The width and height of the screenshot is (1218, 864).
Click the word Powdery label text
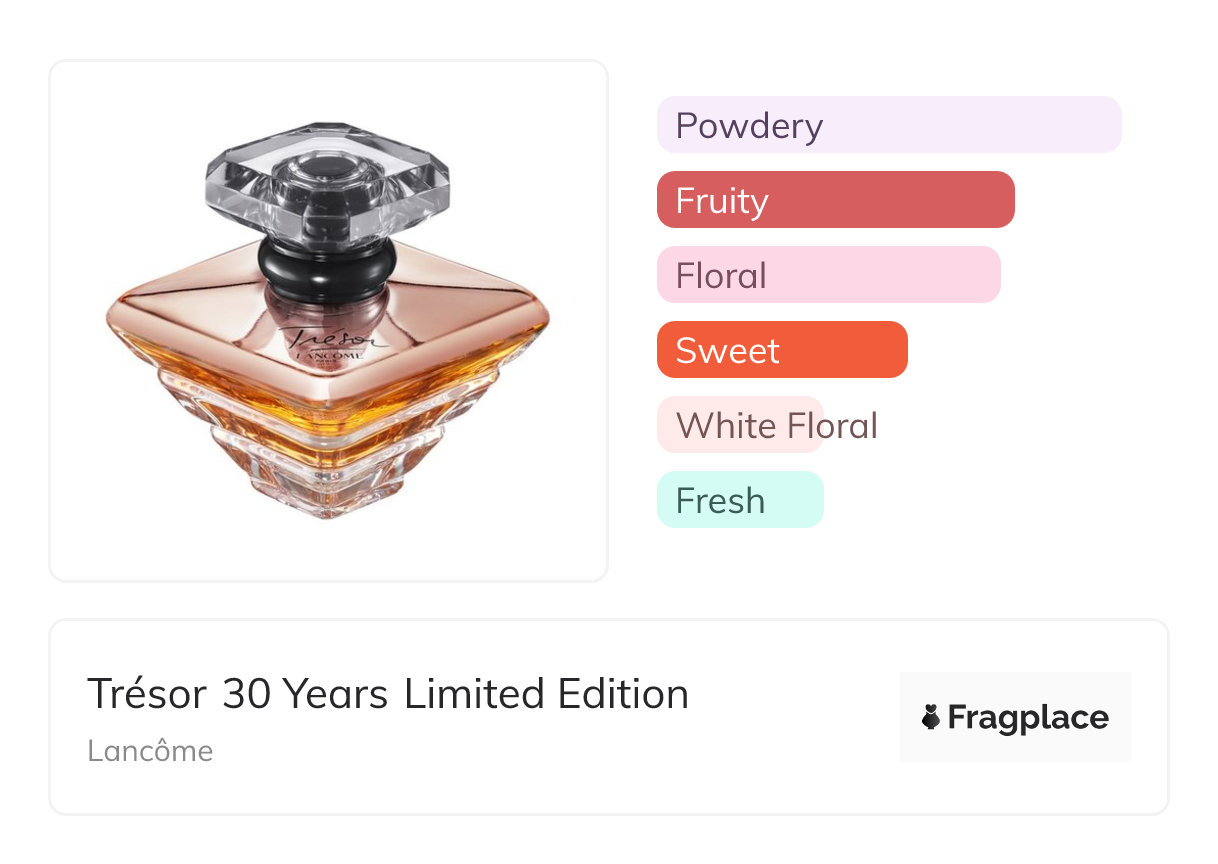[x=749, y=126]
